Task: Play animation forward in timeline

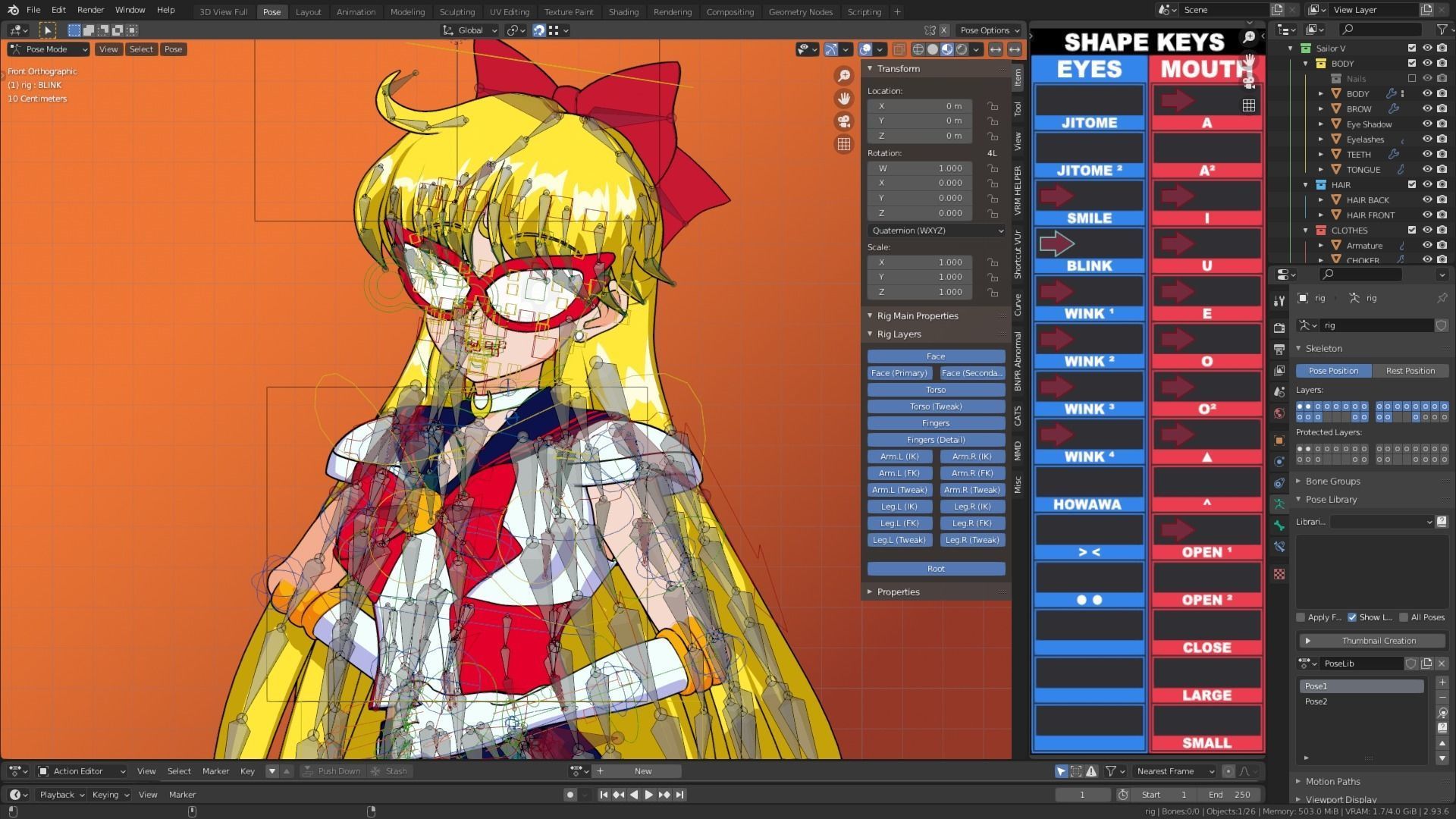Action: pos(648,795)
